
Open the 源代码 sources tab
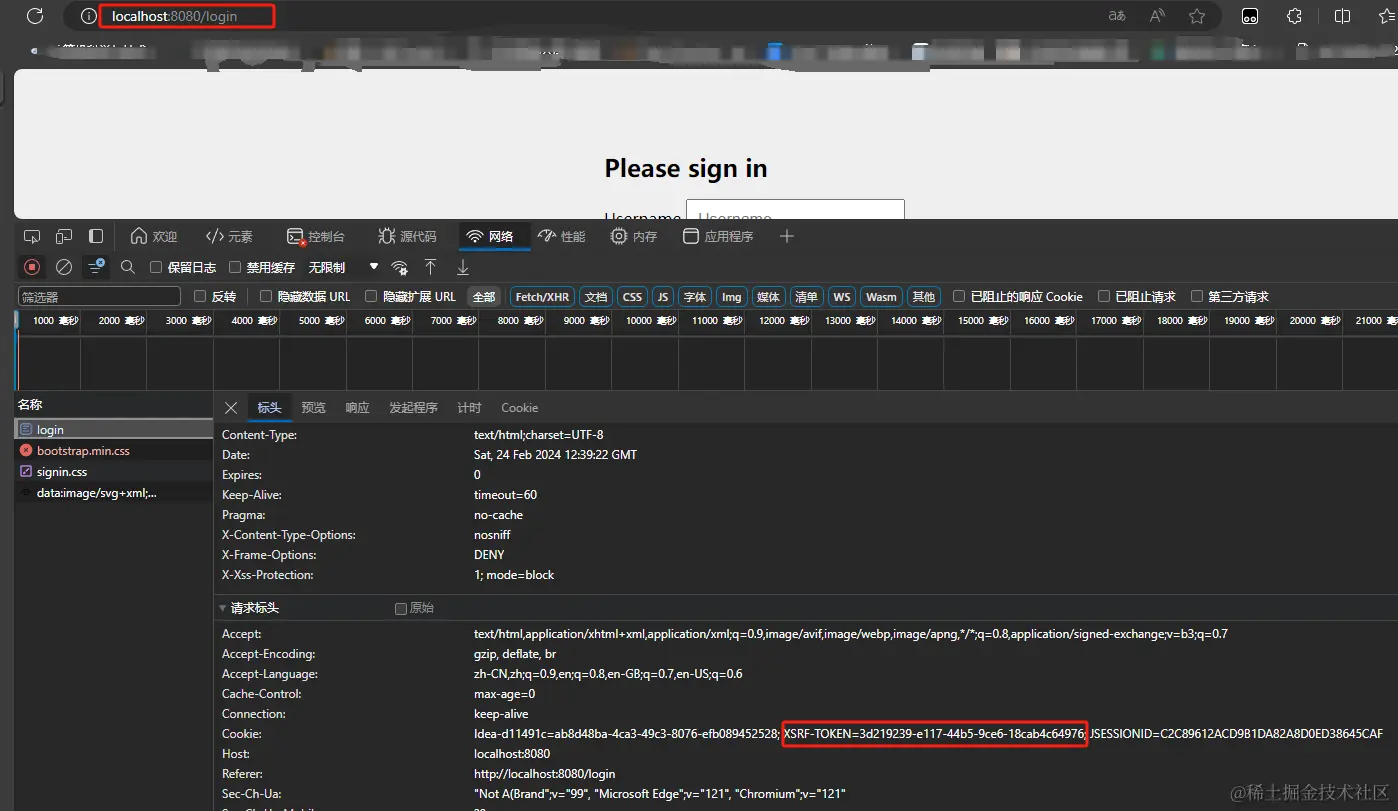point(408,237)
